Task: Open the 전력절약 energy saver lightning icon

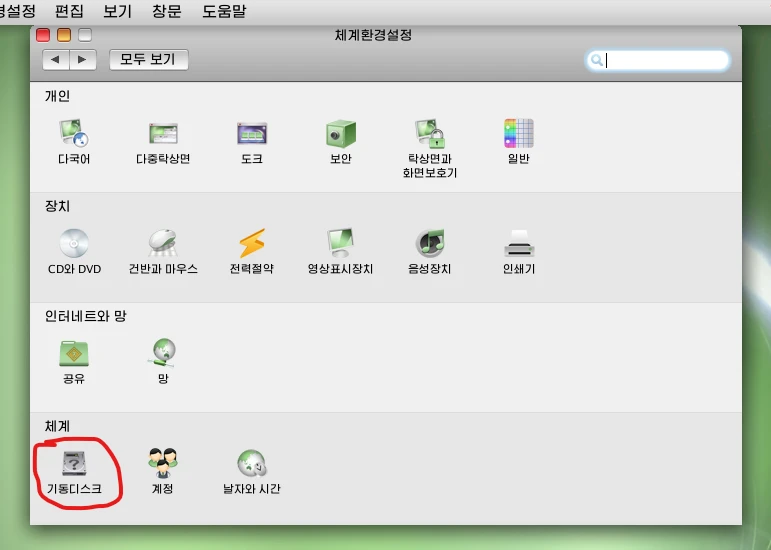Action: 252,243
